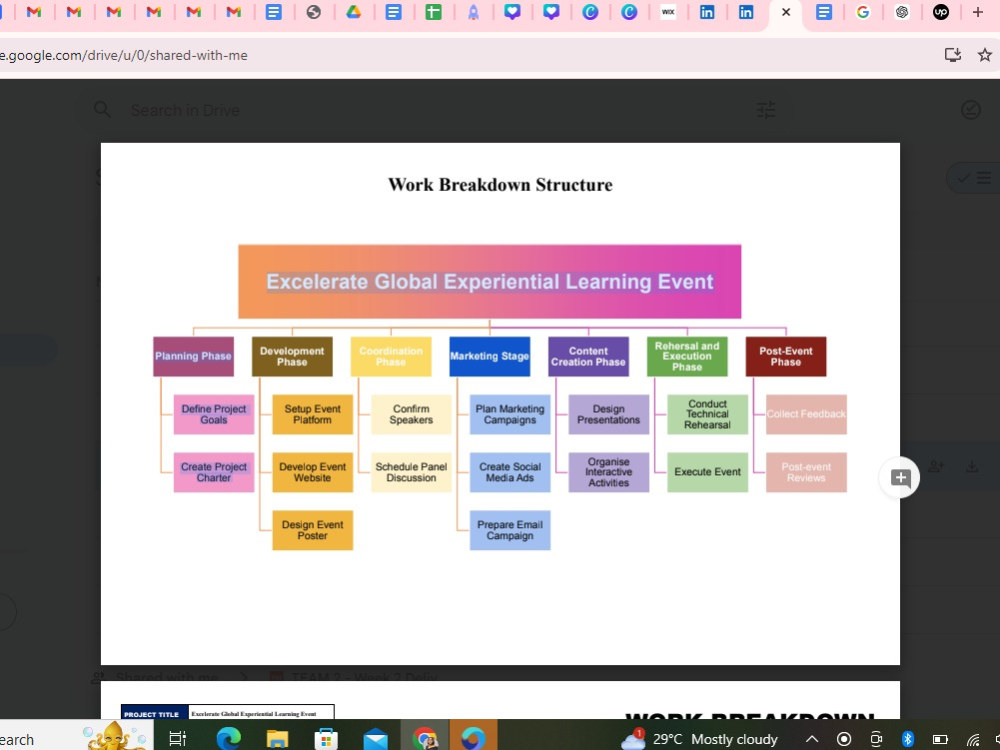Click the Schedule Panel Discussion box
1000x750 pixels.
411,472
